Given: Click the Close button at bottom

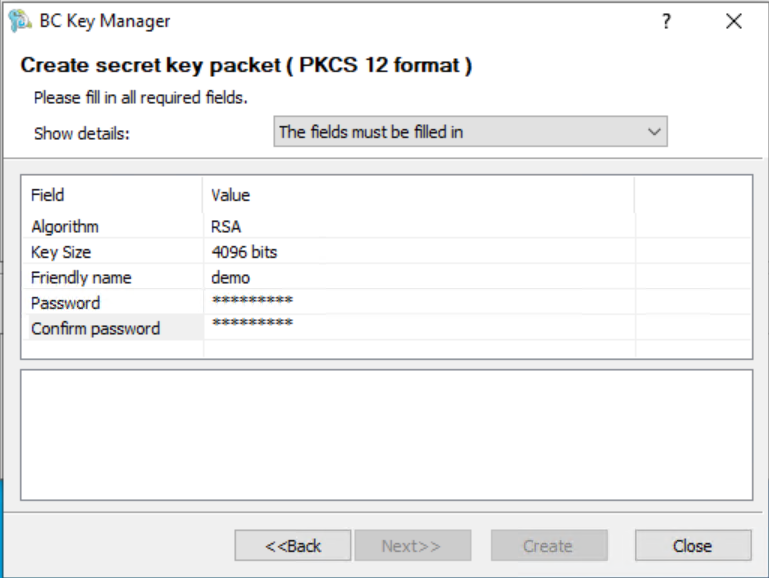Looking at the screenshot, I should [692, 546].
